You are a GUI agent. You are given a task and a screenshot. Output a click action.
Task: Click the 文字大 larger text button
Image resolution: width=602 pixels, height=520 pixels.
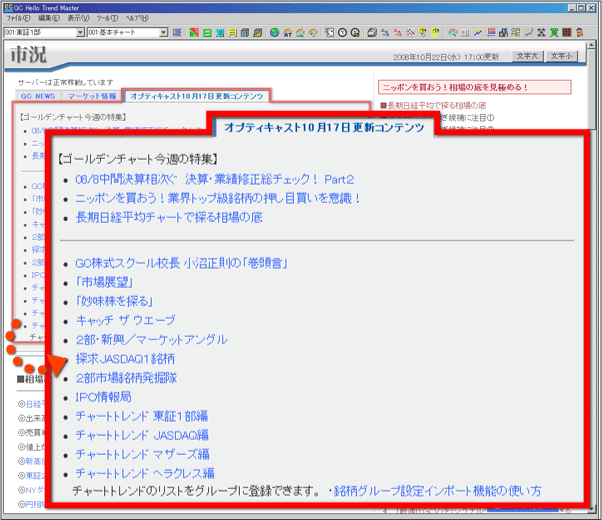[x=528, y=56]
